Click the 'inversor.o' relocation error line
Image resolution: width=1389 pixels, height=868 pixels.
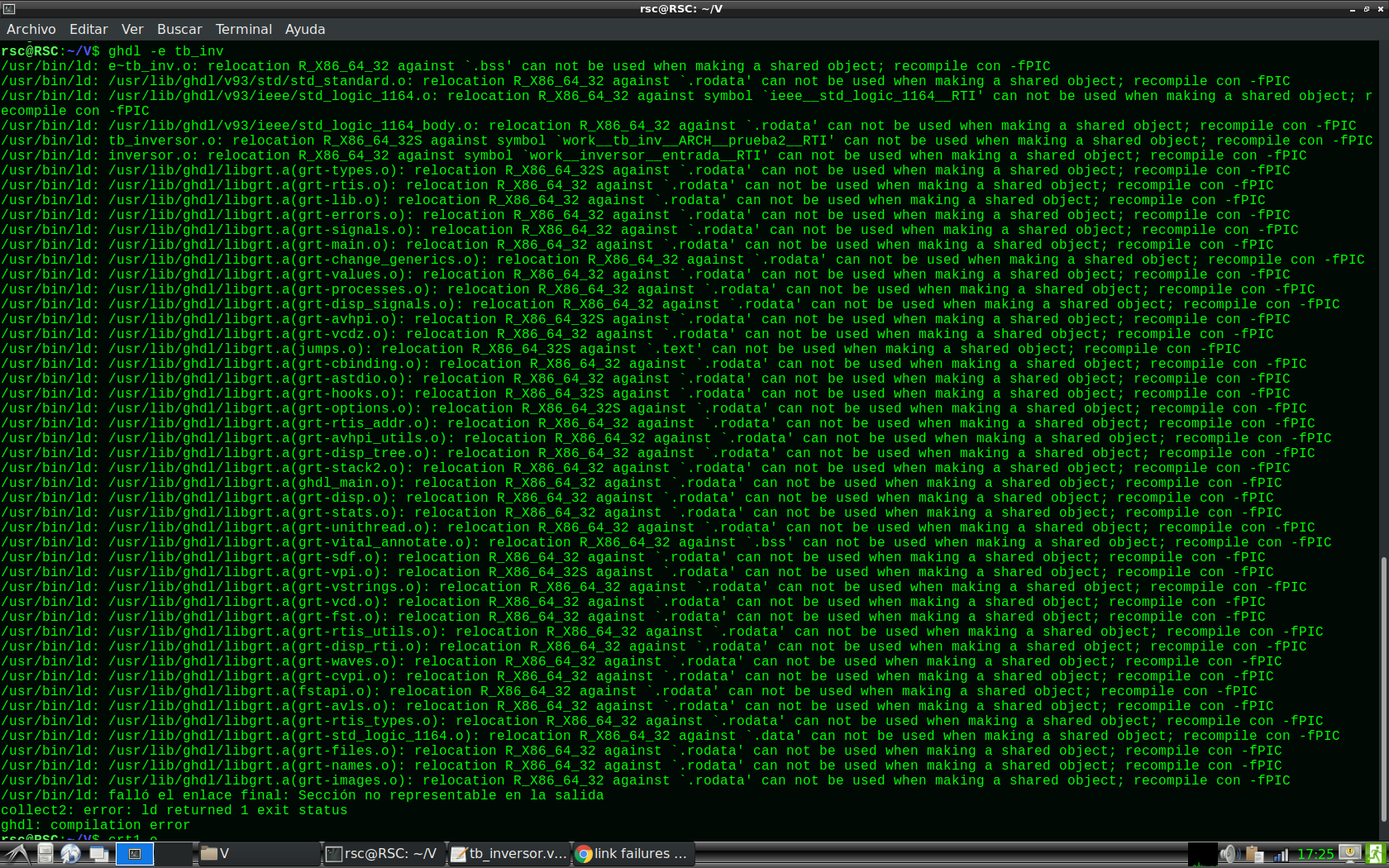pyautogui.click(x=654, y=155)
